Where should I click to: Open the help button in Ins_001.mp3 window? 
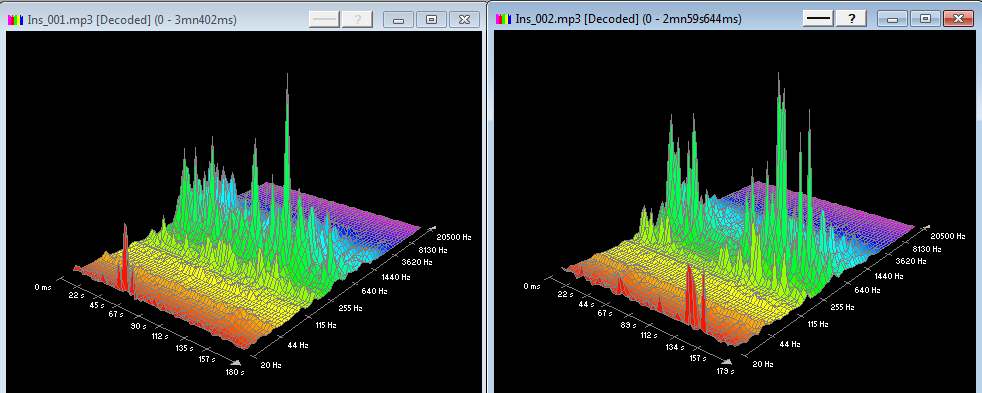[x=358, y=19]
